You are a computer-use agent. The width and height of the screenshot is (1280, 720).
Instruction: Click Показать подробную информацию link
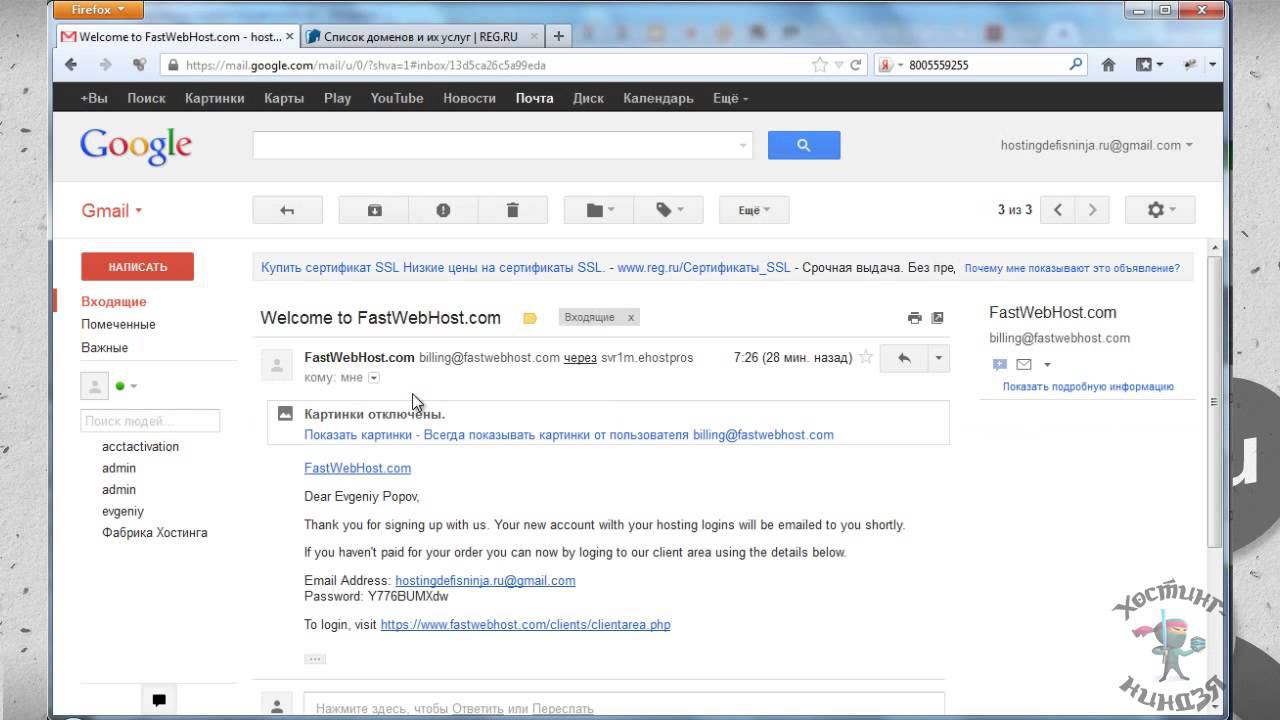(x=1088, y=387)
